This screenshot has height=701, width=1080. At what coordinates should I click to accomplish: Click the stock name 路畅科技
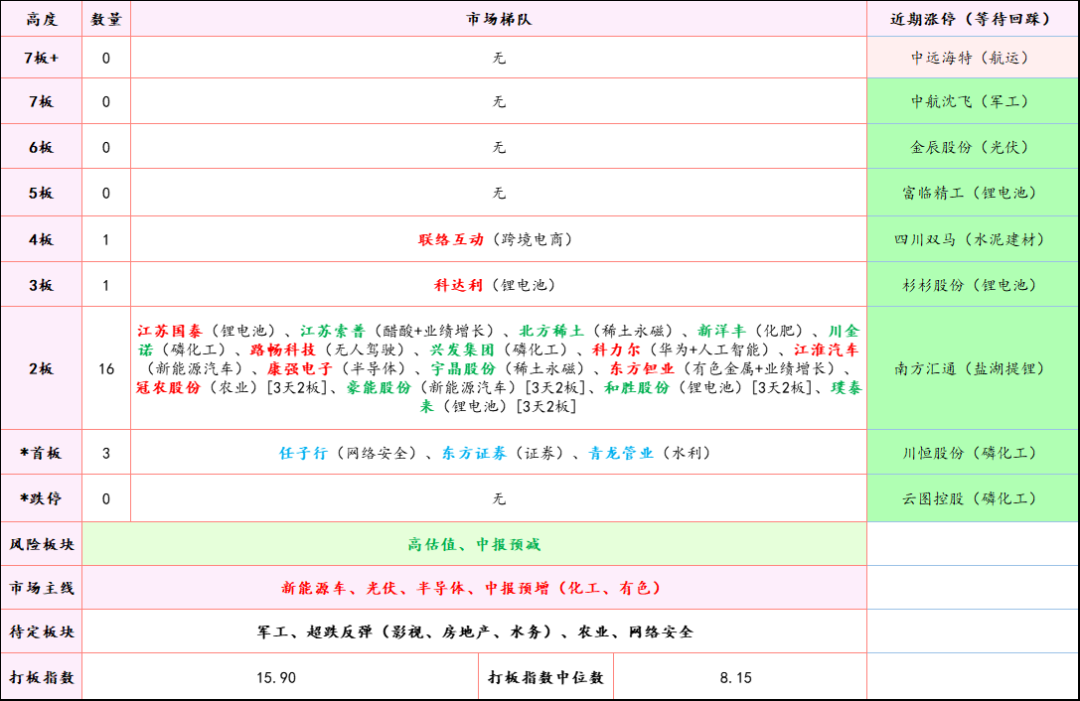tap(283, 350)
